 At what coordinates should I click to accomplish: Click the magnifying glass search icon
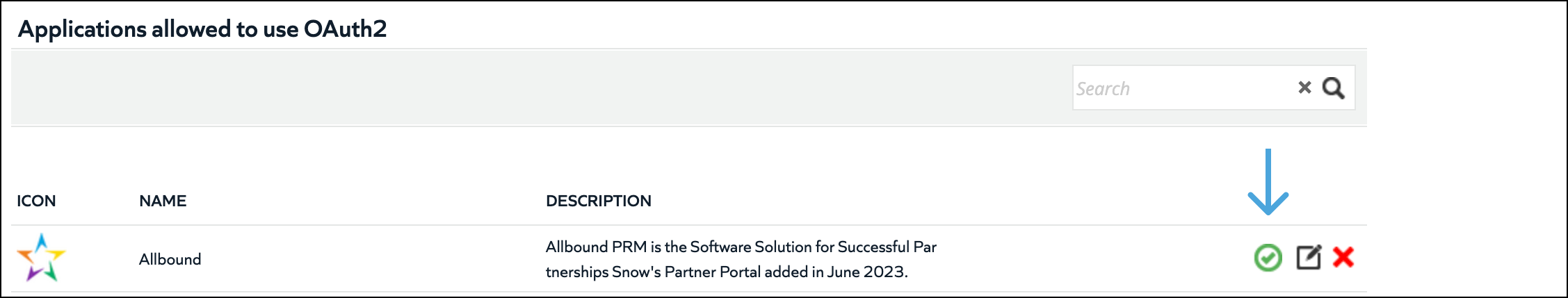click(1333, 88)
